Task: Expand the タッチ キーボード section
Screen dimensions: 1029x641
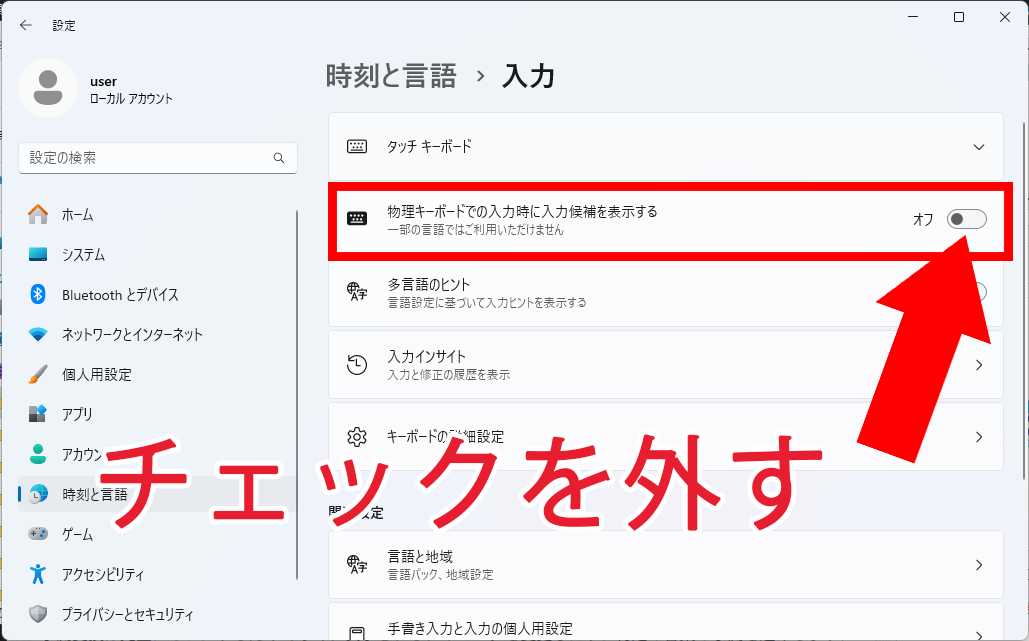Action: [x=979, y=146]
